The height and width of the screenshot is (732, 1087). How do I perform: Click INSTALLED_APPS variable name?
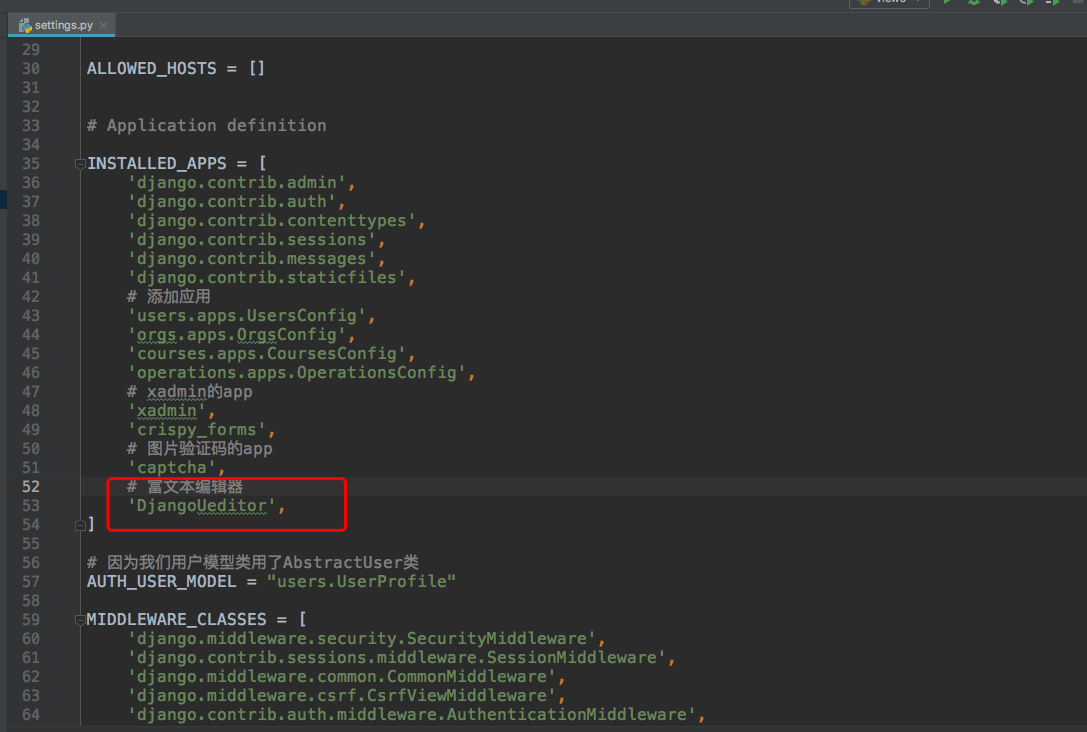coord(157,164)
